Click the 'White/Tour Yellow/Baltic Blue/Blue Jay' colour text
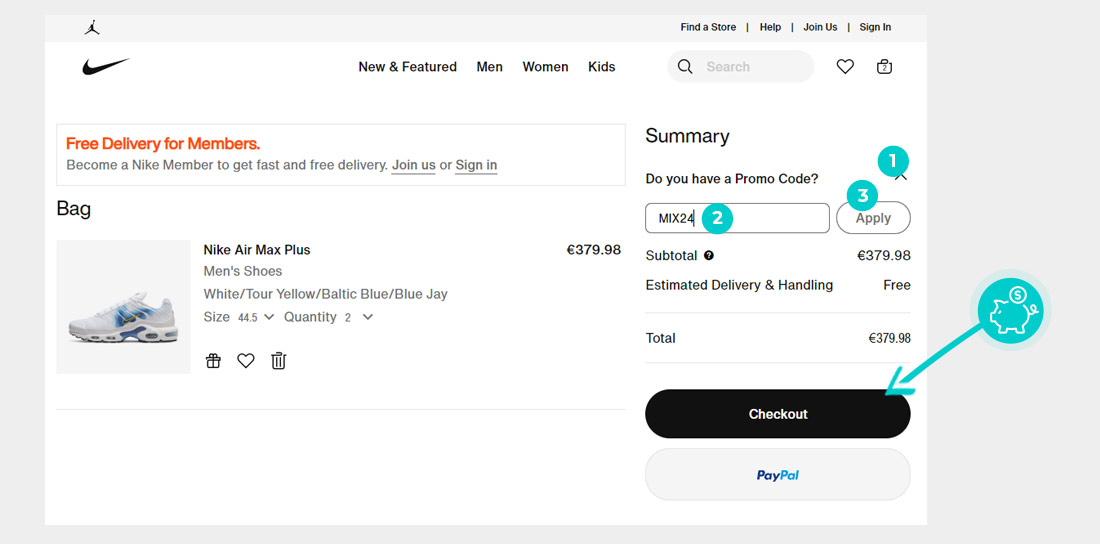Screen dimensions: 1100x544 point(326,294)
